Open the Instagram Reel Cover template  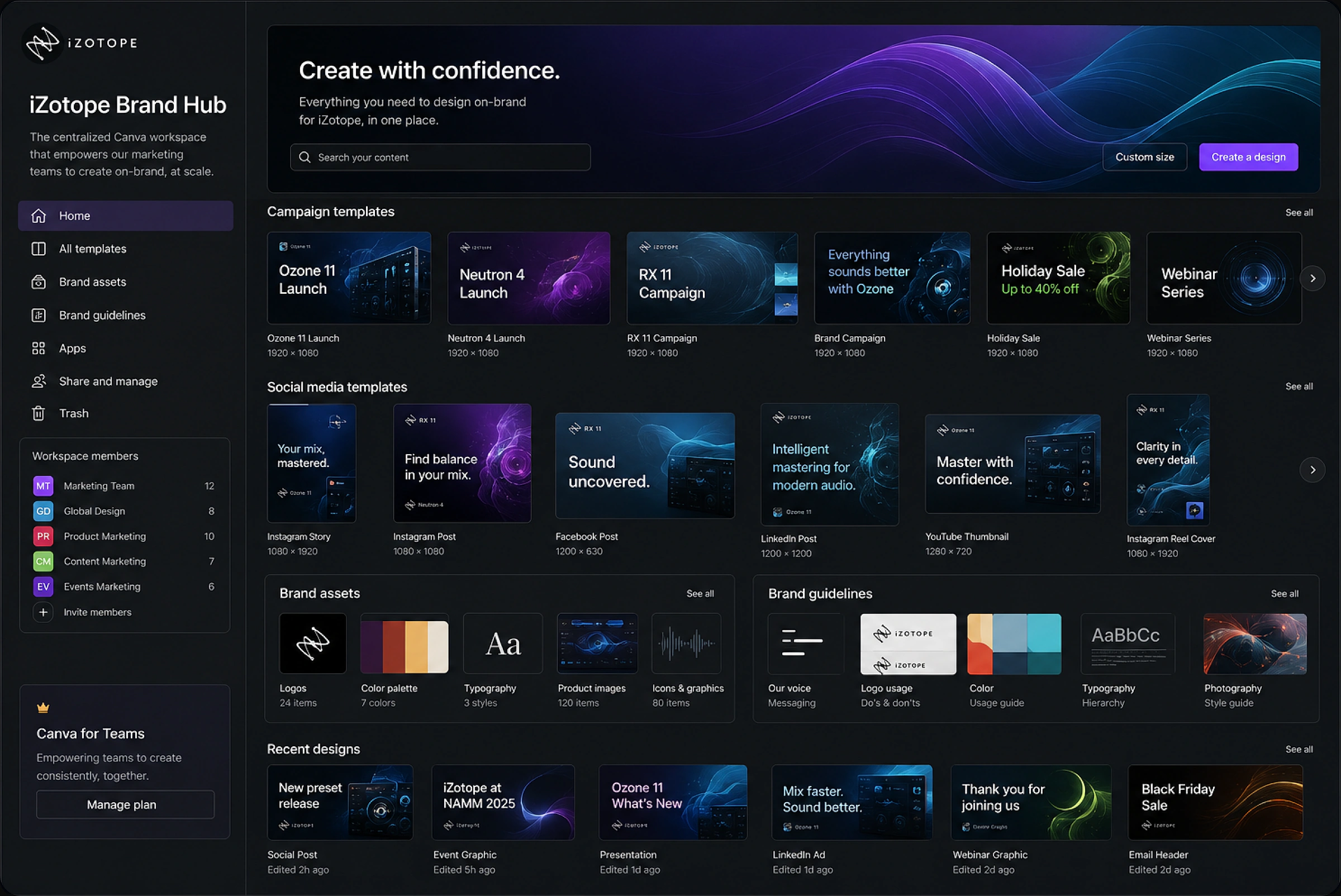click(x=1168, y=460)
